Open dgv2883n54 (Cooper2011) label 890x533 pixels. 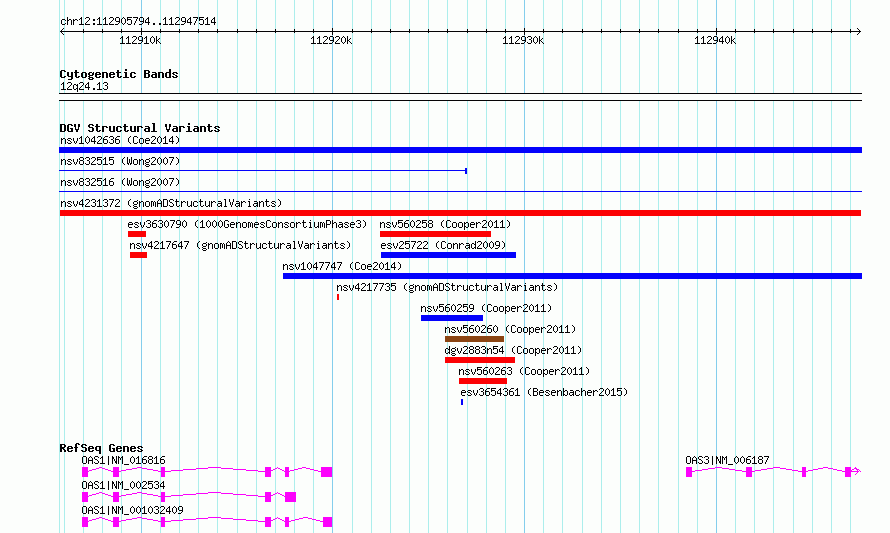[513, 350]
